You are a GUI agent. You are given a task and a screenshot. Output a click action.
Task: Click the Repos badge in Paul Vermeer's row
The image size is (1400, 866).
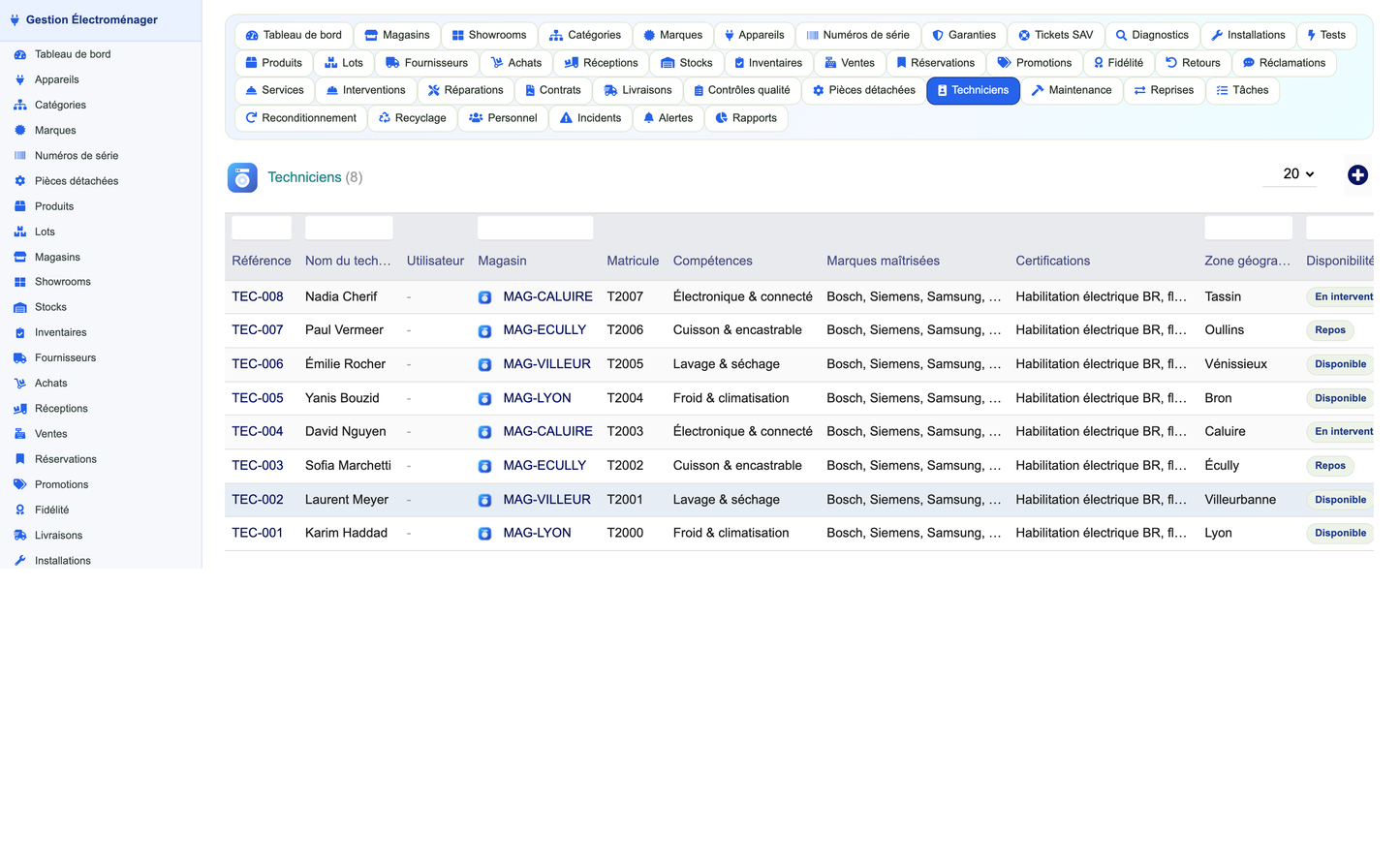[1330, 330]
